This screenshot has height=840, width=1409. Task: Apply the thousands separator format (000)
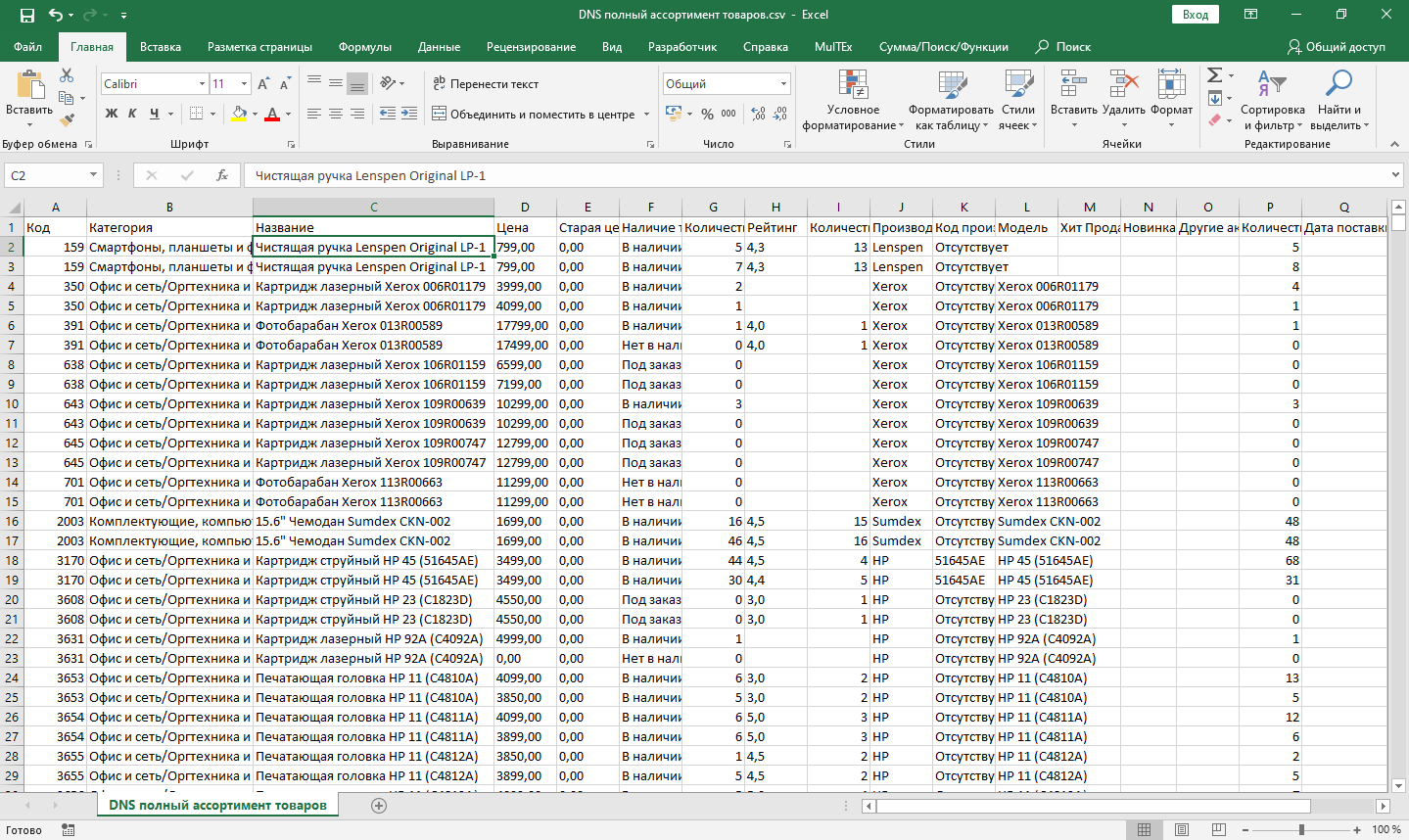pos(728,114)
